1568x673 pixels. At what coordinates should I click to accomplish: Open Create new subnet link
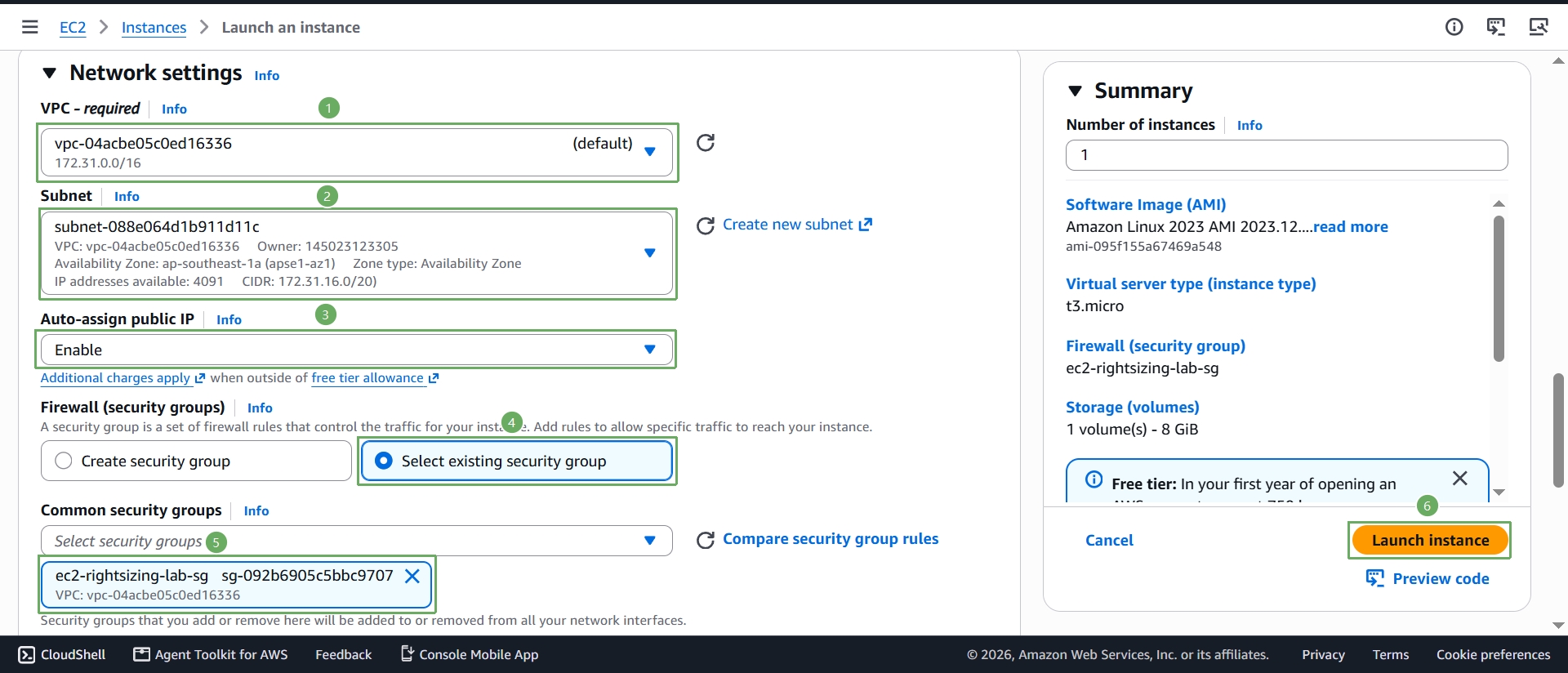coord(797,225)
